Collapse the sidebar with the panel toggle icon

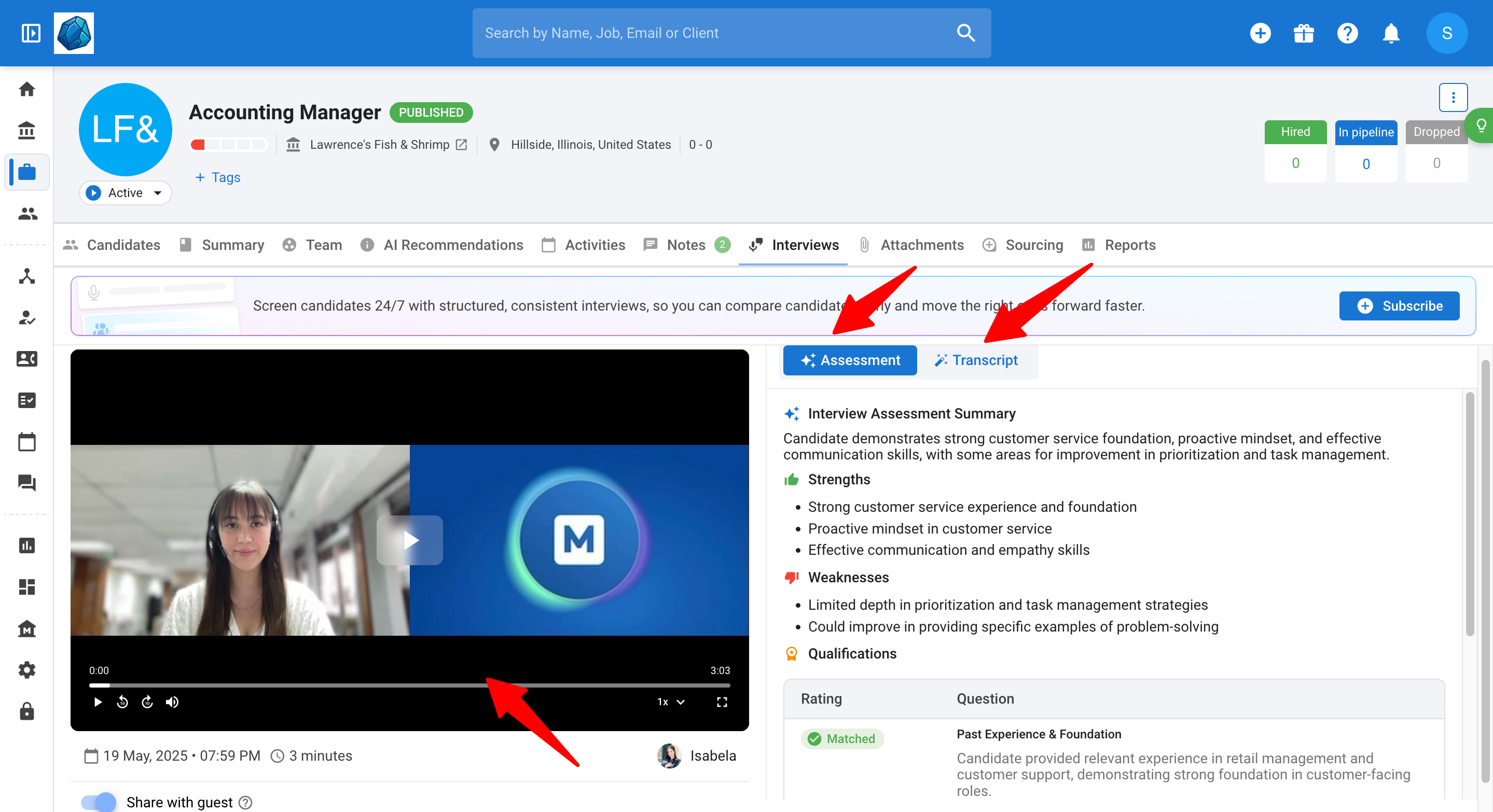click(x=31, y=33)
